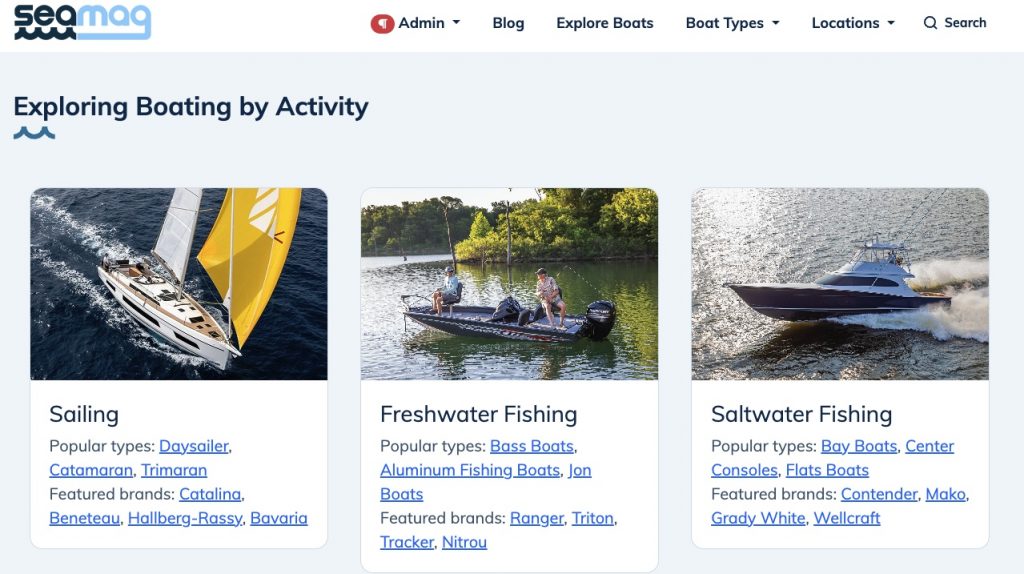Follow the Daysailer link

click(194, 446)
